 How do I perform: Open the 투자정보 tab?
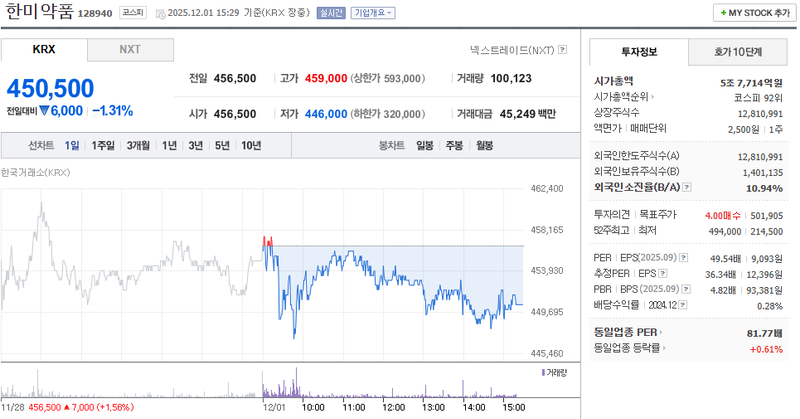(x=639, y=52)
